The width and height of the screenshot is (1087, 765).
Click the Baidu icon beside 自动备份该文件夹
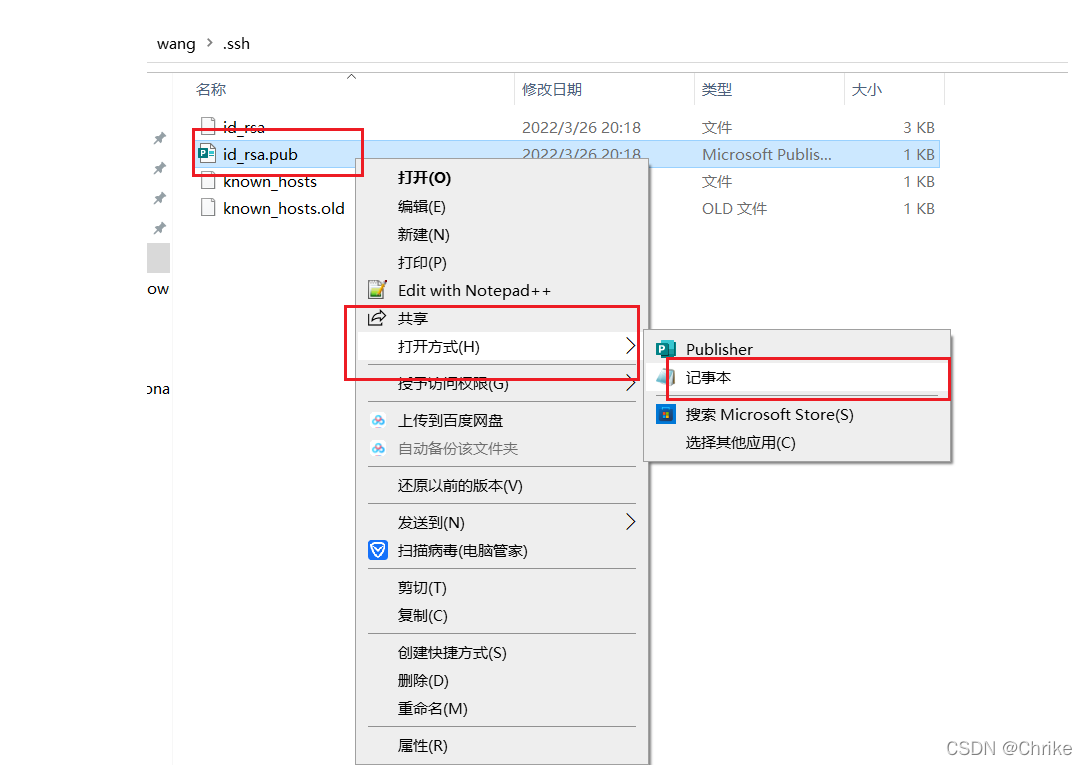coord(378,448)
